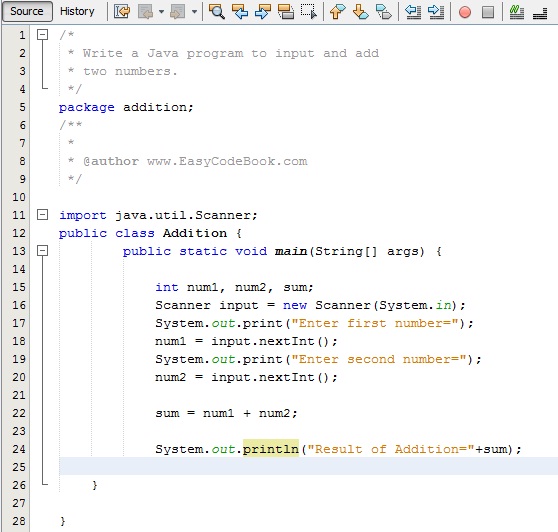Go to Find Previous Occurrence arrow
Screen dimensions: 558x532
click(239, 11)
